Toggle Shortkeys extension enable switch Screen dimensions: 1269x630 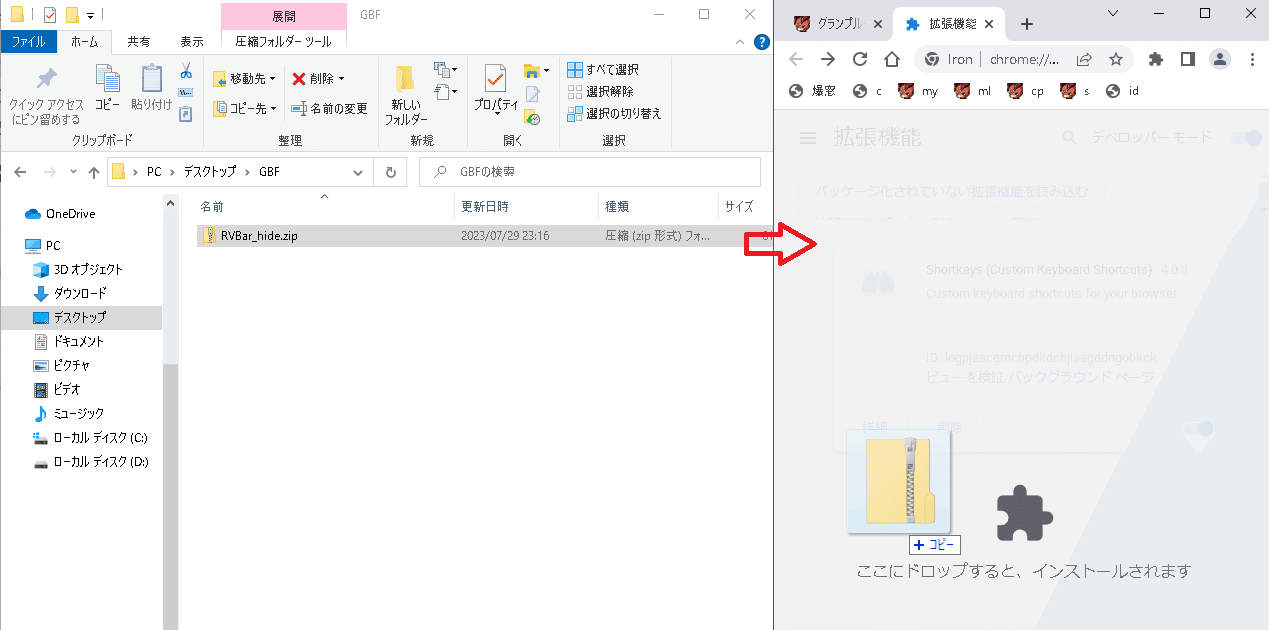(x=1198, y=429)
